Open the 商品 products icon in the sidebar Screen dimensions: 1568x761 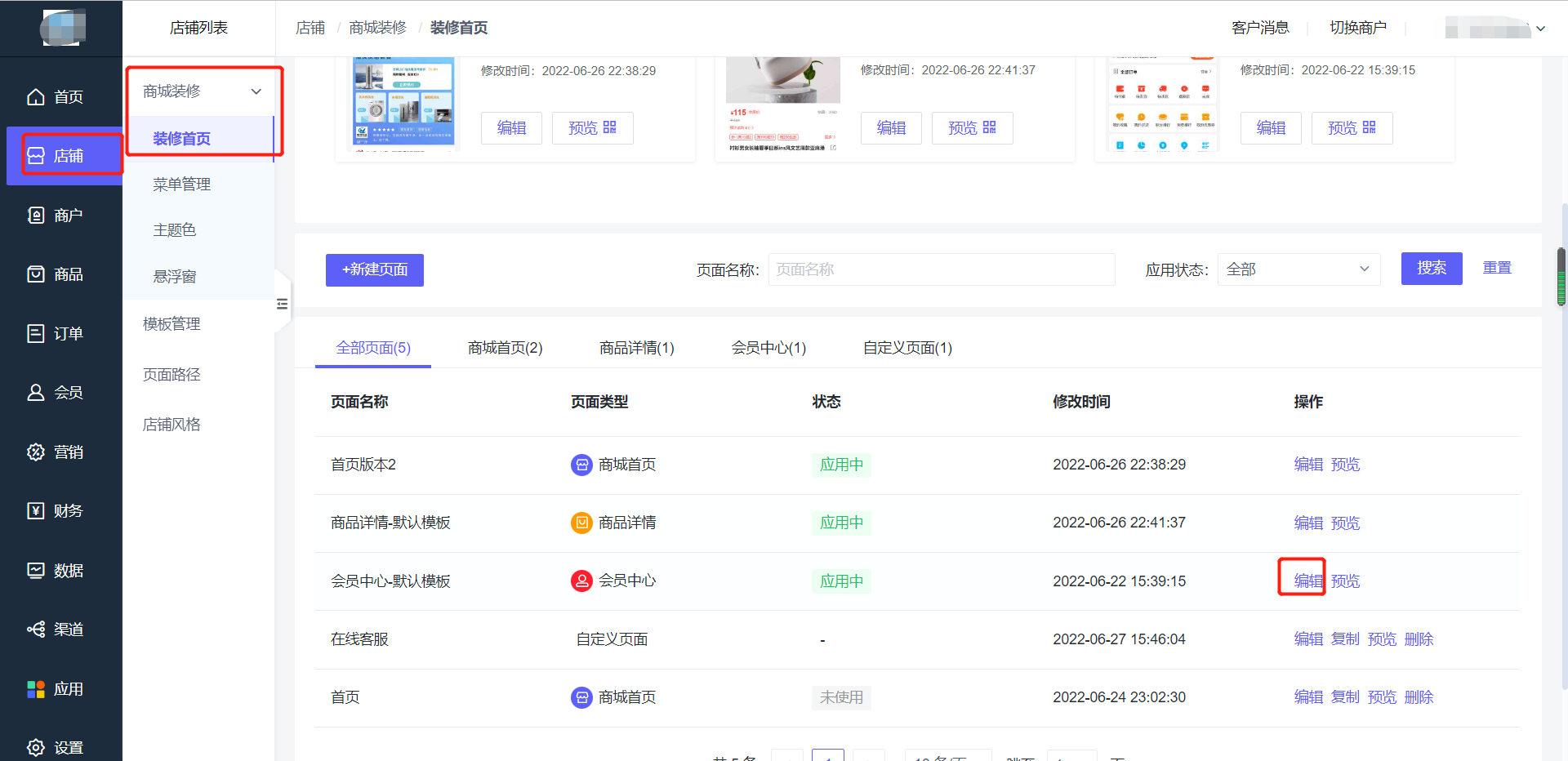[36, 274]
